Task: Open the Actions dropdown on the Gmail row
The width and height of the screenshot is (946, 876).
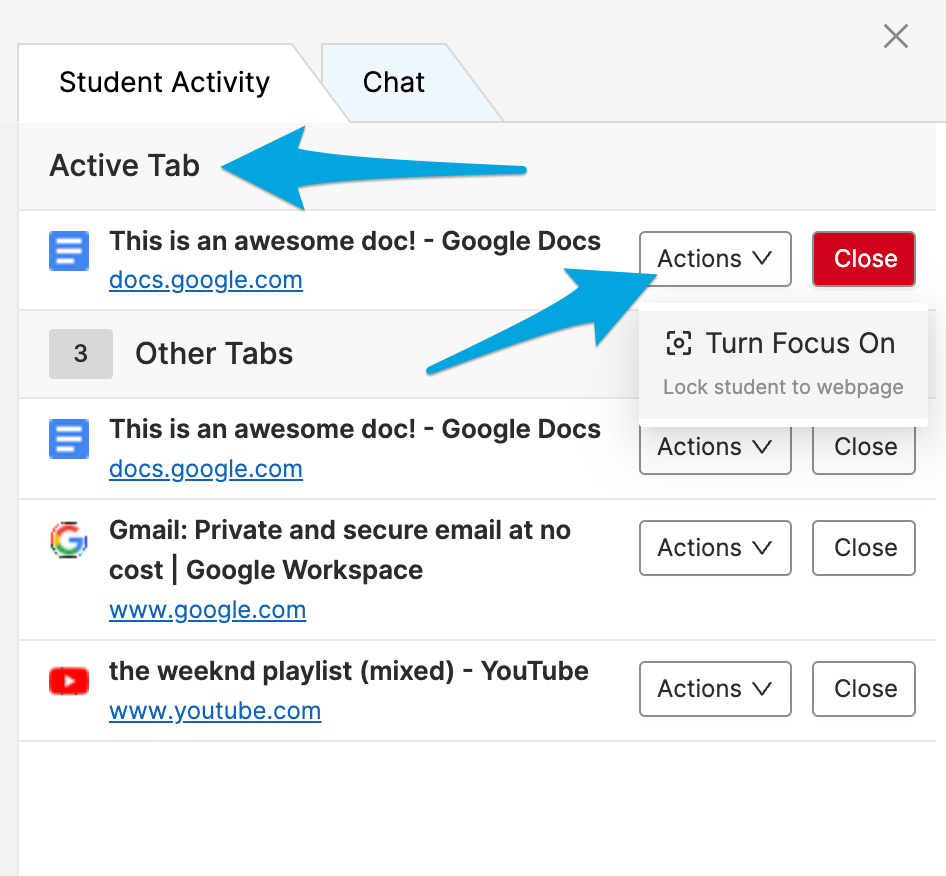Action: click(714, 548)
